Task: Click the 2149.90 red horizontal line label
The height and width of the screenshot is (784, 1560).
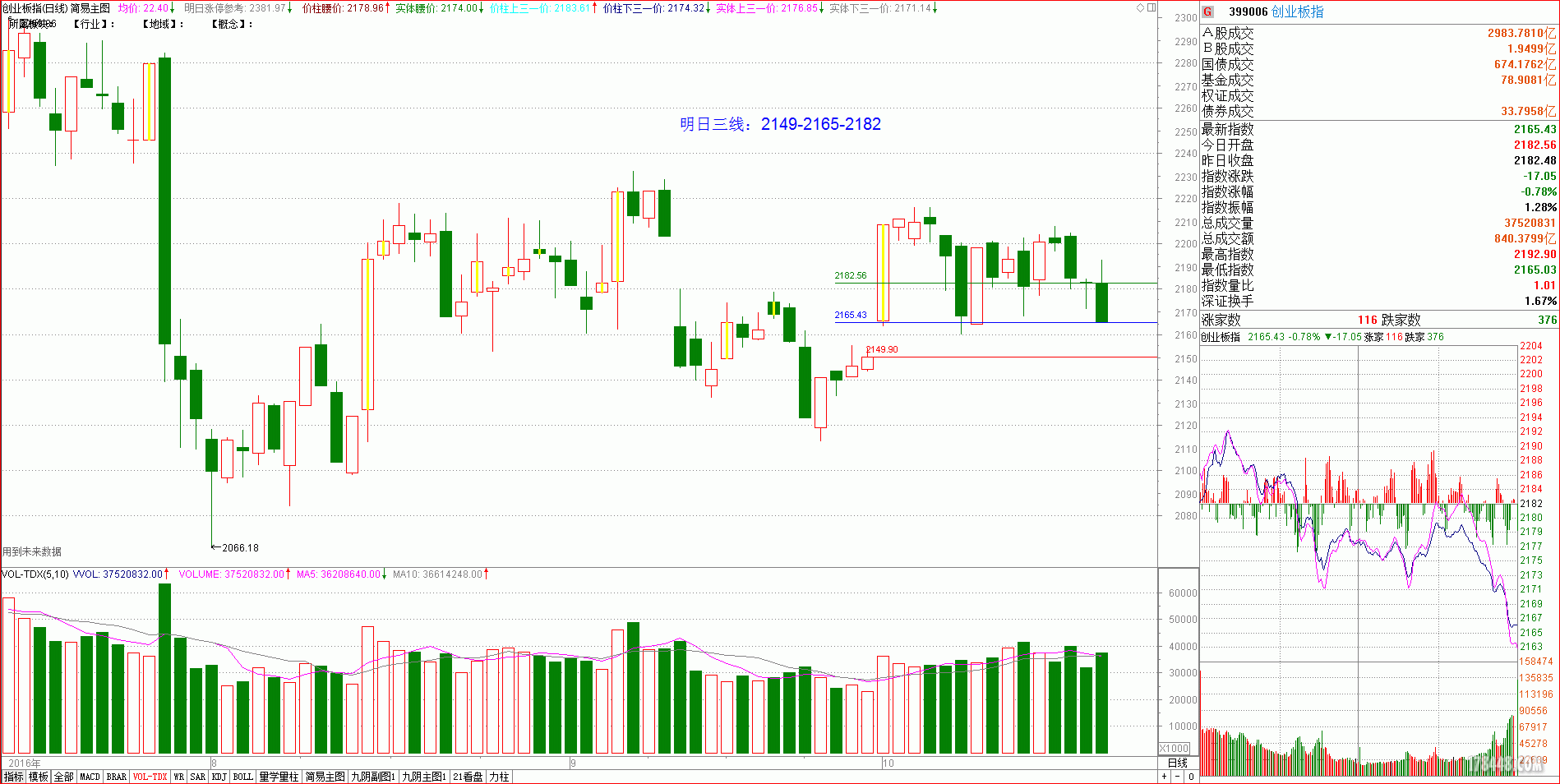Action: (x=882, y=349)
